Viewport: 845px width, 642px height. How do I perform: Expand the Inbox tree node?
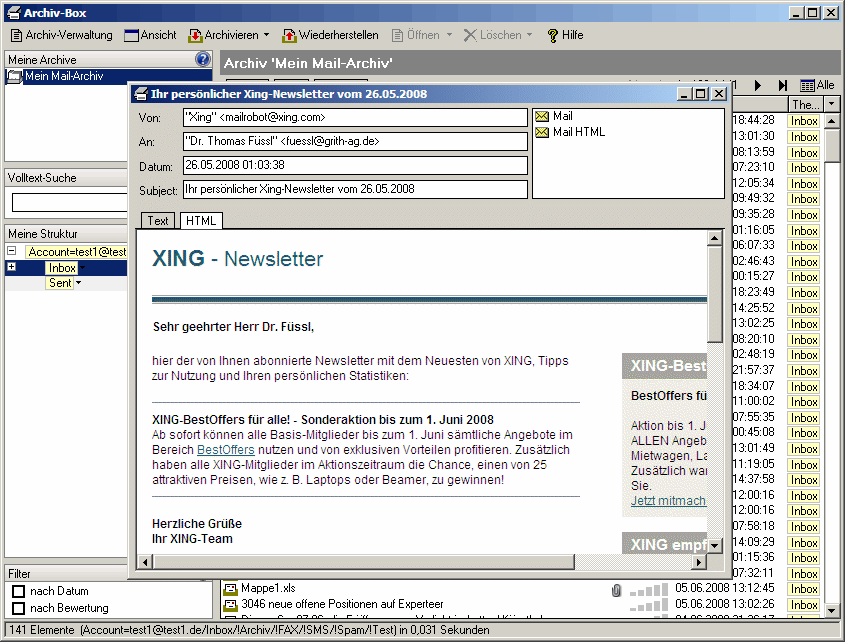11,268
